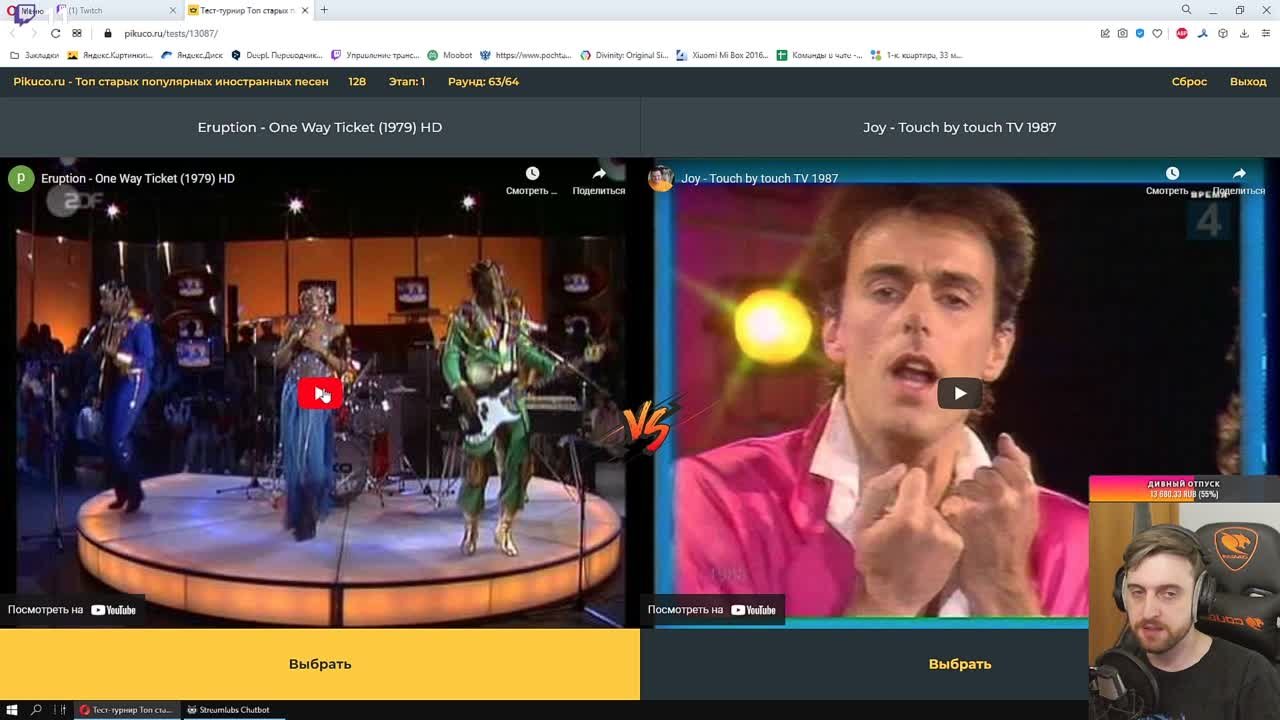Viewport: 1280px width, 720px height.
Task: Open the Divinity: Original Sin bookmark
Action: [x=625, y=55]
